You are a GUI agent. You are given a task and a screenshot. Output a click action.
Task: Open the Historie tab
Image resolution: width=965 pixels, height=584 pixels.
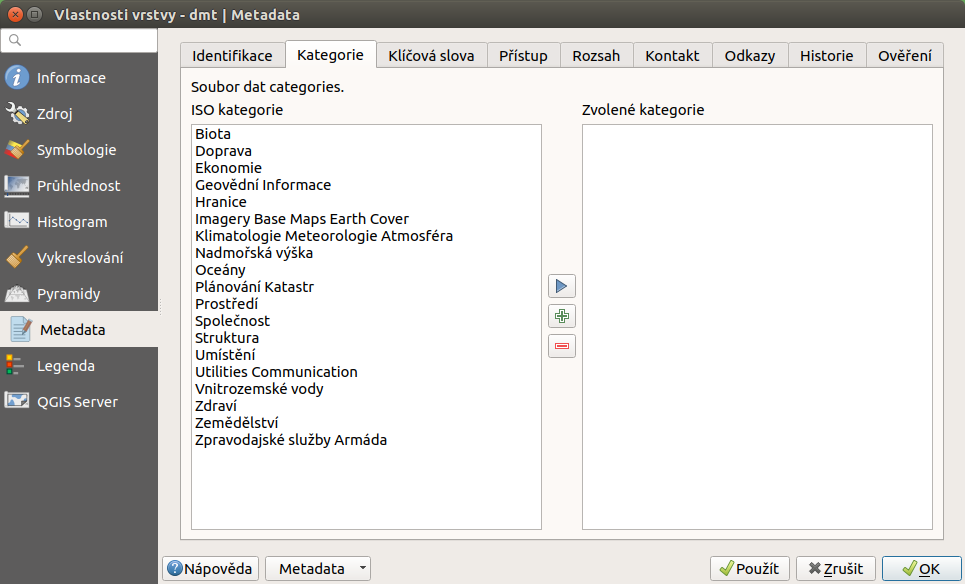click(x=827, y=55)
